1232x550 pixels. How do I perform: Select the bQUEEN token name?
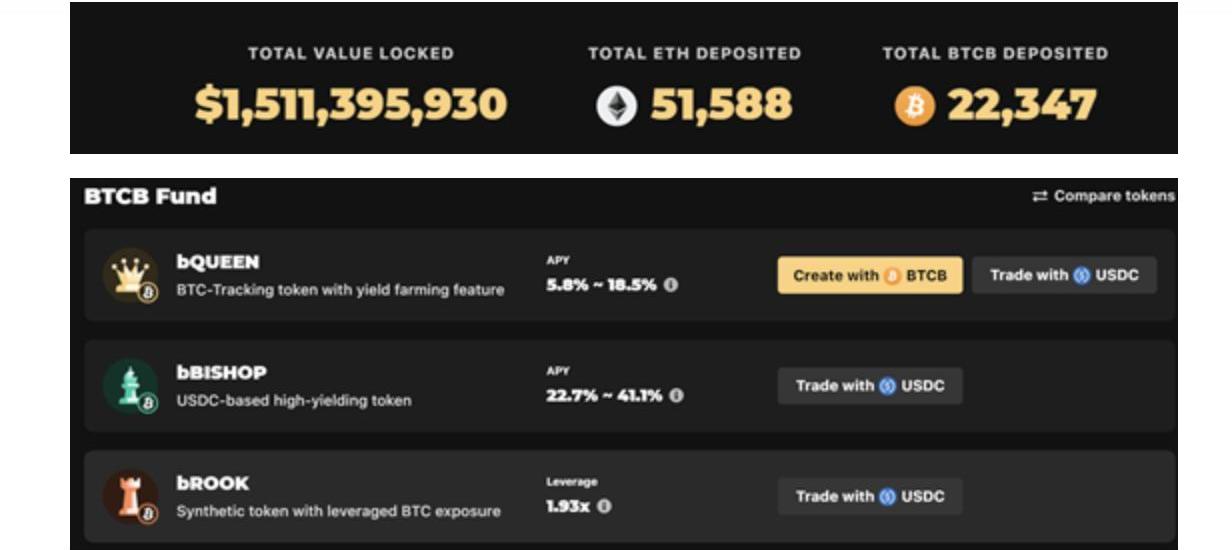(218, 262)
